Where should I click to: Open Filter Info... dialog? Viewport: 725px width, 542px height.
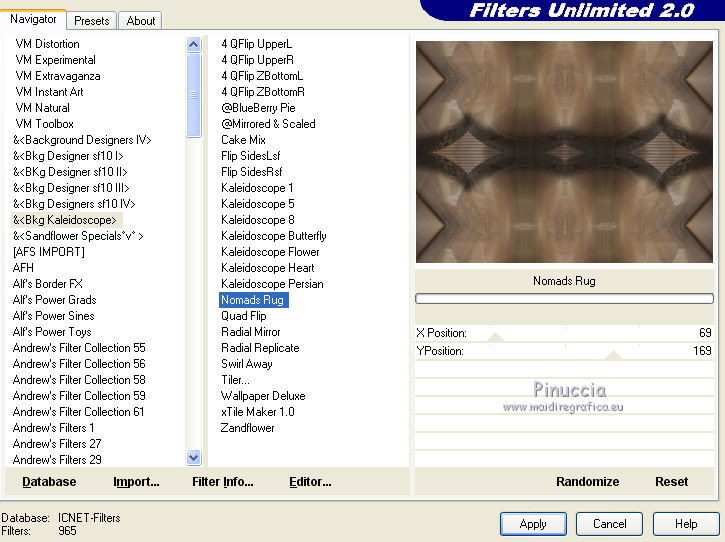point(222,482)
